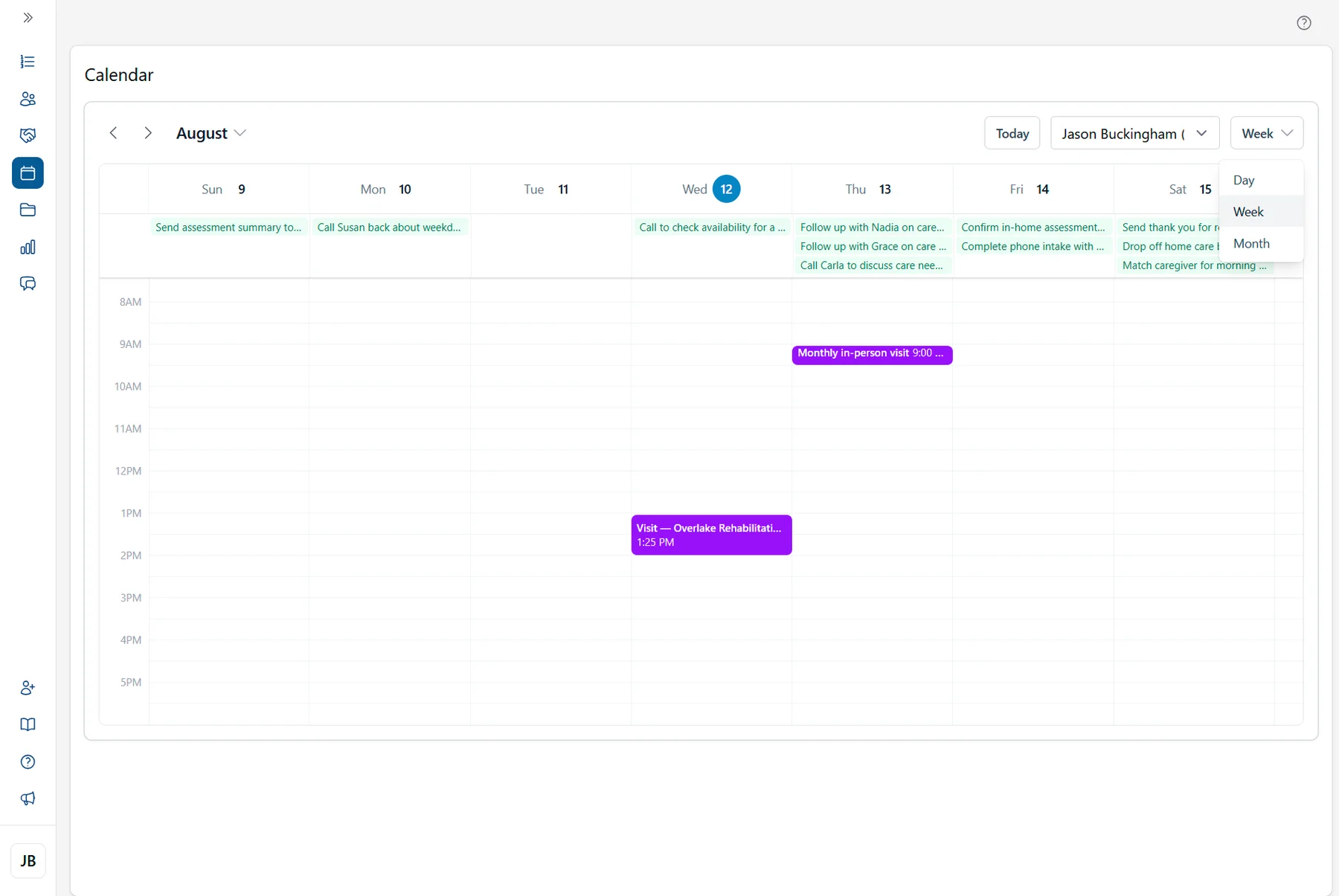Open the book guide icon in sidebar
The width and height of the screenshot is (1339, 896).
28,724
